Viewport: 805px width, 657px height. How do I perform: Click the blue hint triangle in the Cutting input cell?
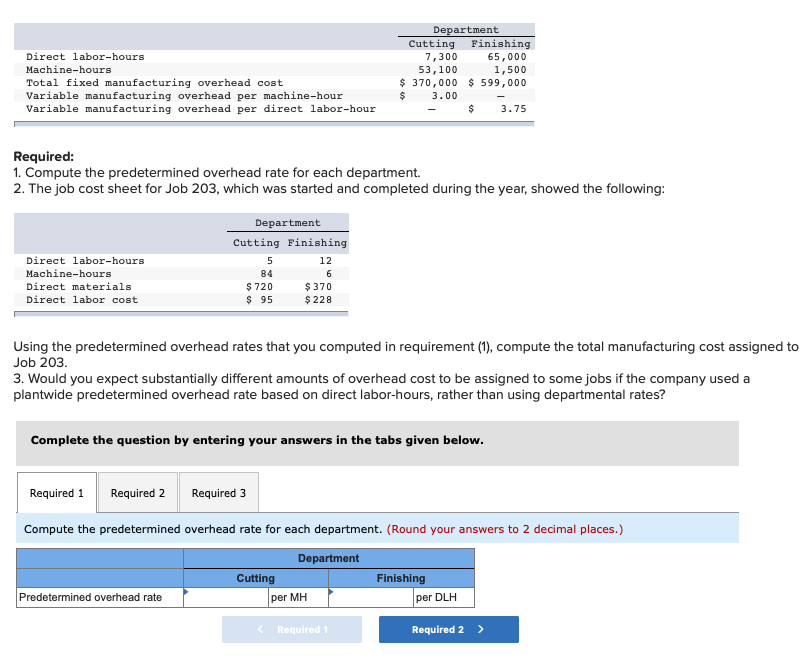[186, 591]
